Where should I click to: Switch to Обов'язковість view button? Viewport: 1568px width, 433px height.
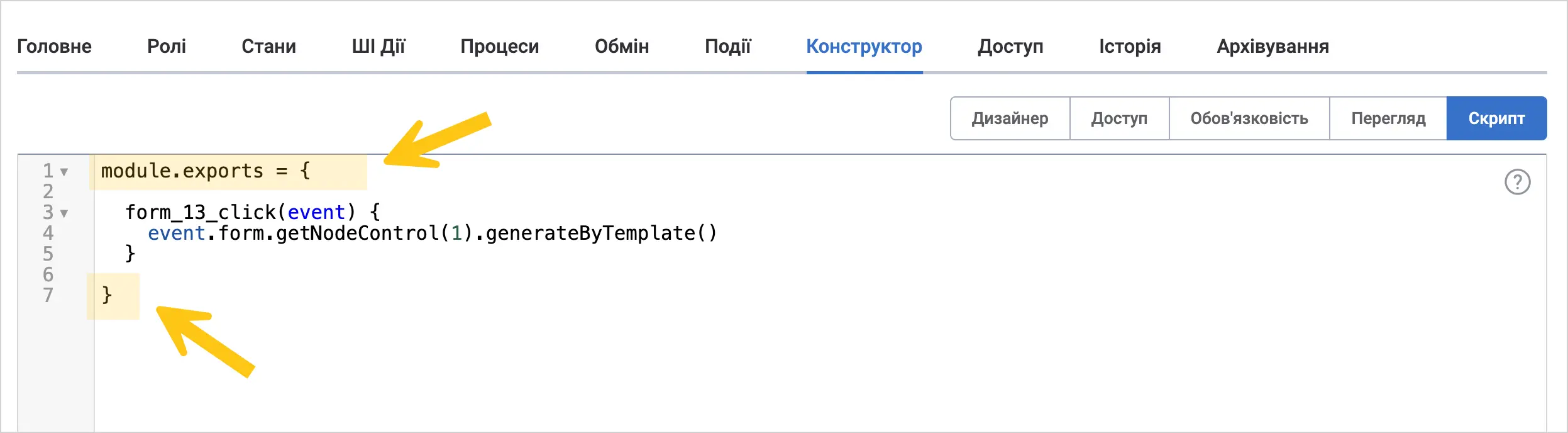point(1249,118)
